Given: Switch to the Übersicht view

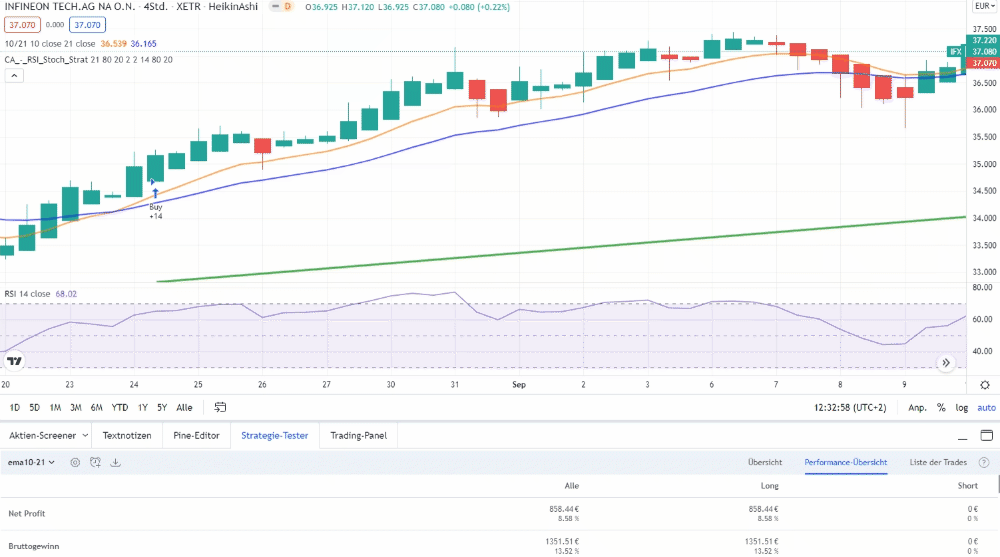Looking at the screenshot, I should 765,462.
